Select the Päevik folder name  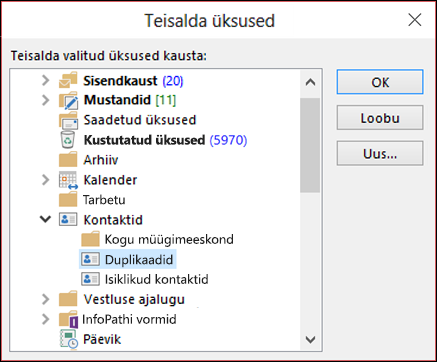[102, 339]
